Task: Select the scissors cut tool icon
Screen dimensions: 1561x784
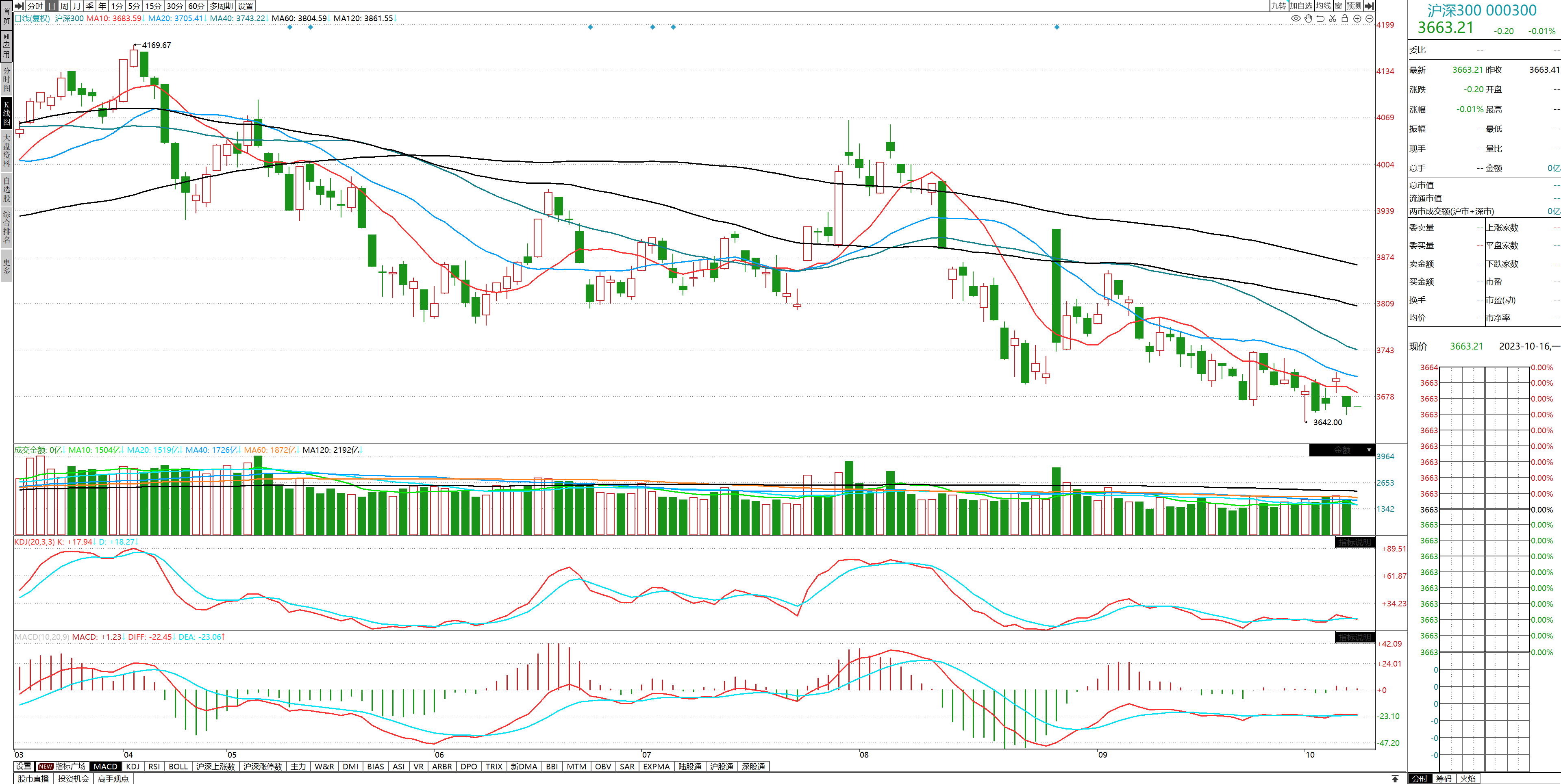Action: click(1333, 18)
